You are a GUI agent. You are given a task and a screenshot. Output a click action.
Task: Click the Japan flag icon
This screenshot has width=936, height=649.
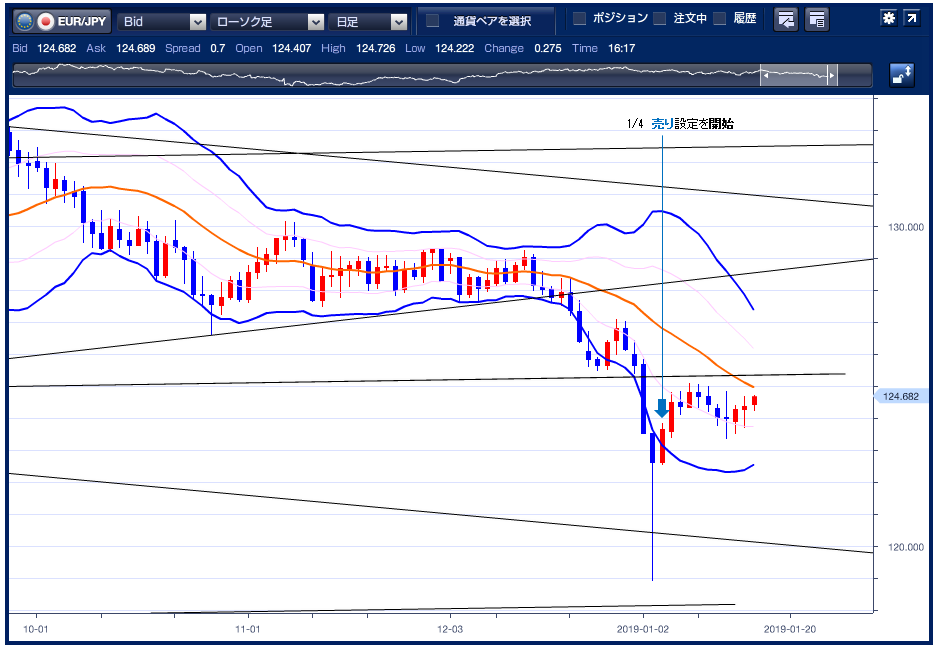(45, 22)
